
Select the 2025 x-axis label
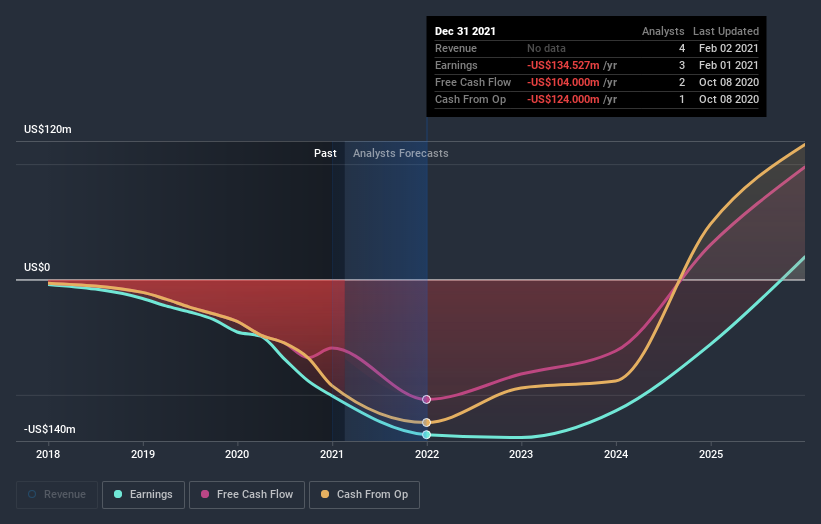click(x=711, y=454)
